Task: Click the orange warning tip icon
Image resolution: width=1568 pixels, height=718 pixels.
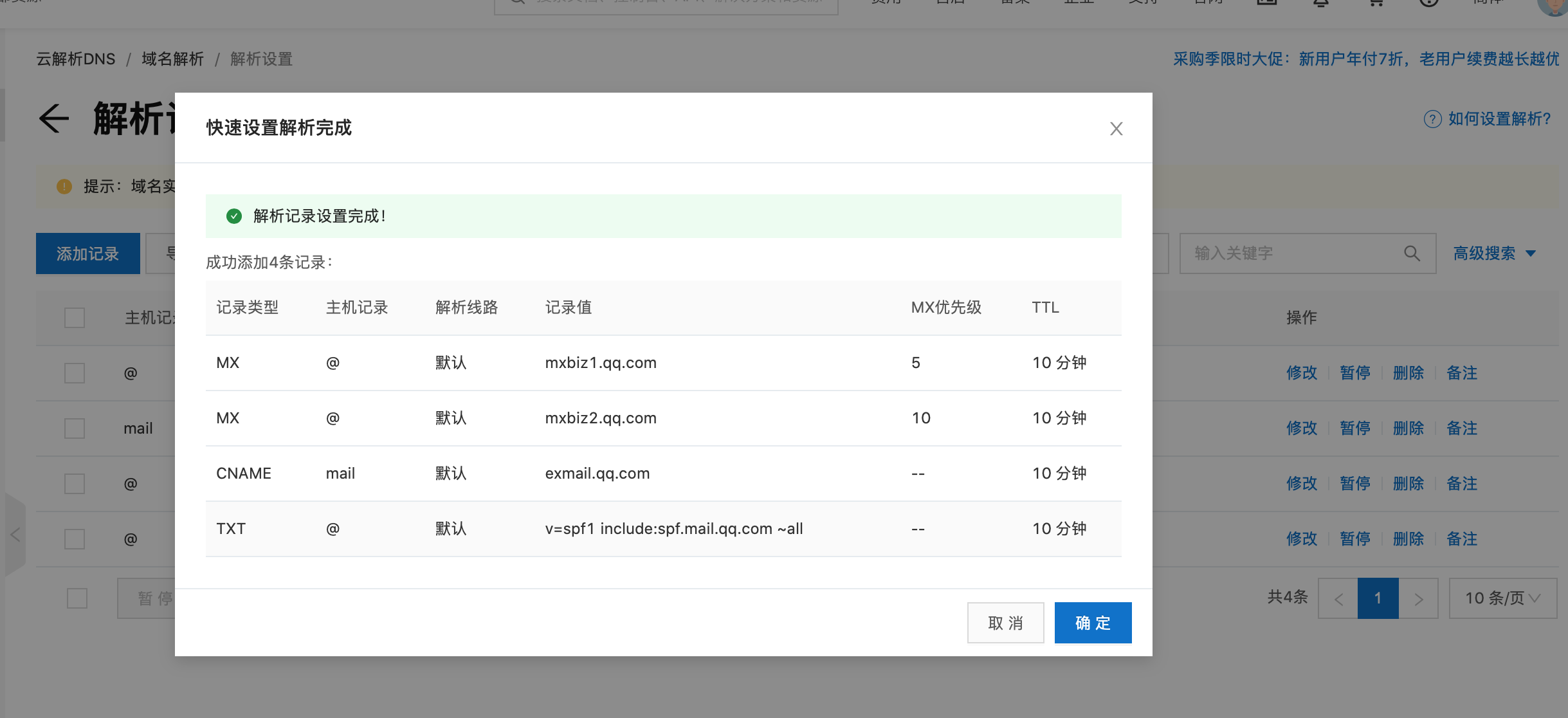Action: [x=64, y=187]
